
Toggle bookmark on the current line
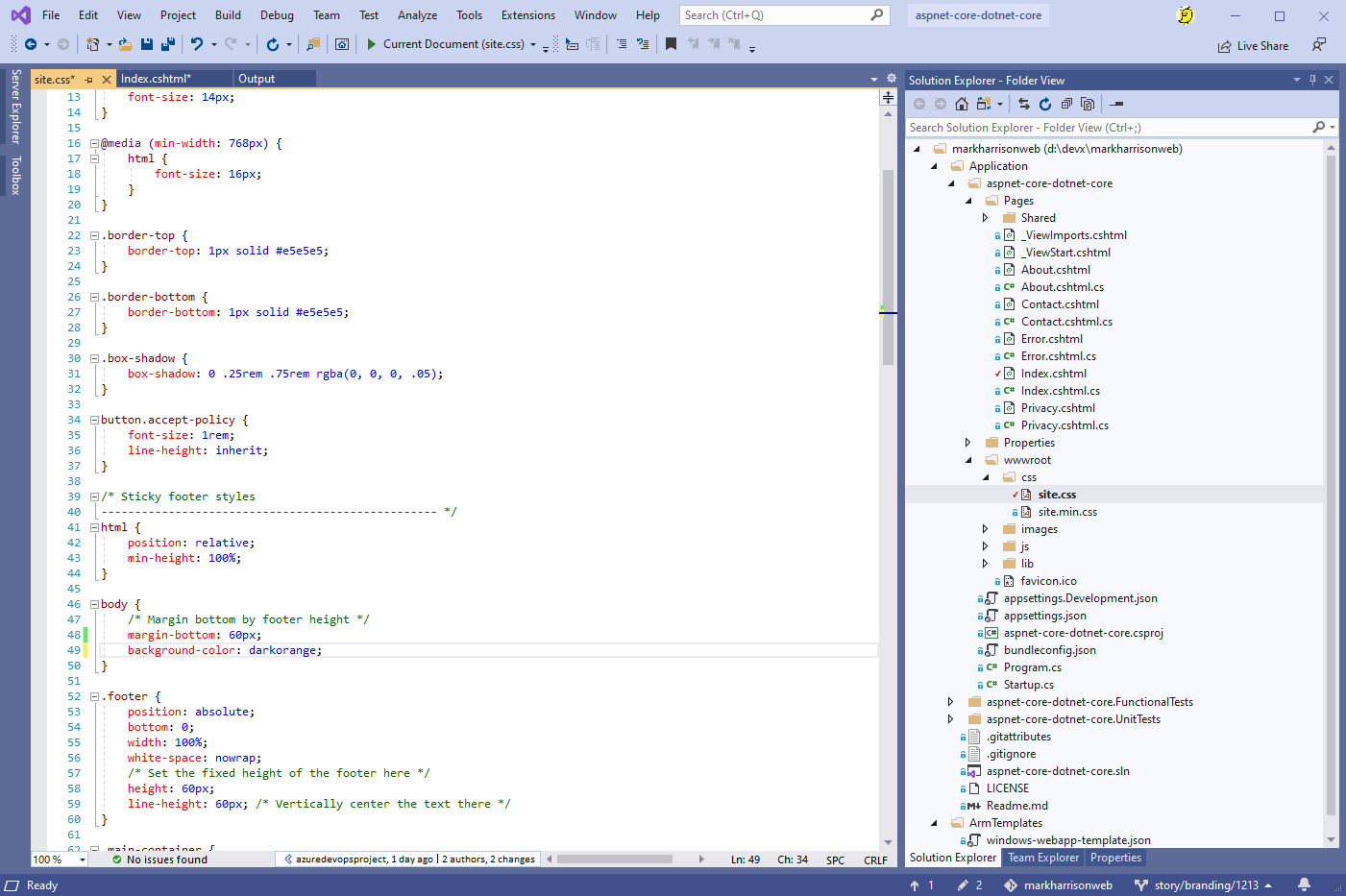tap(671, 44)
